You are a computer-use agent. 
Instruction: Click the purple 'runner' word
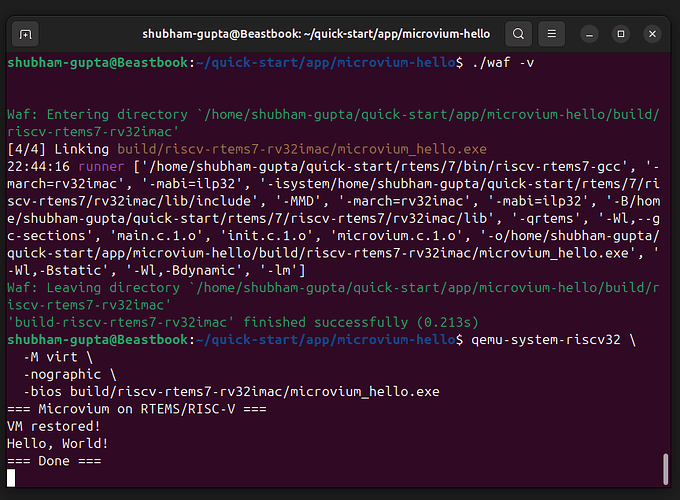(101, 167)
